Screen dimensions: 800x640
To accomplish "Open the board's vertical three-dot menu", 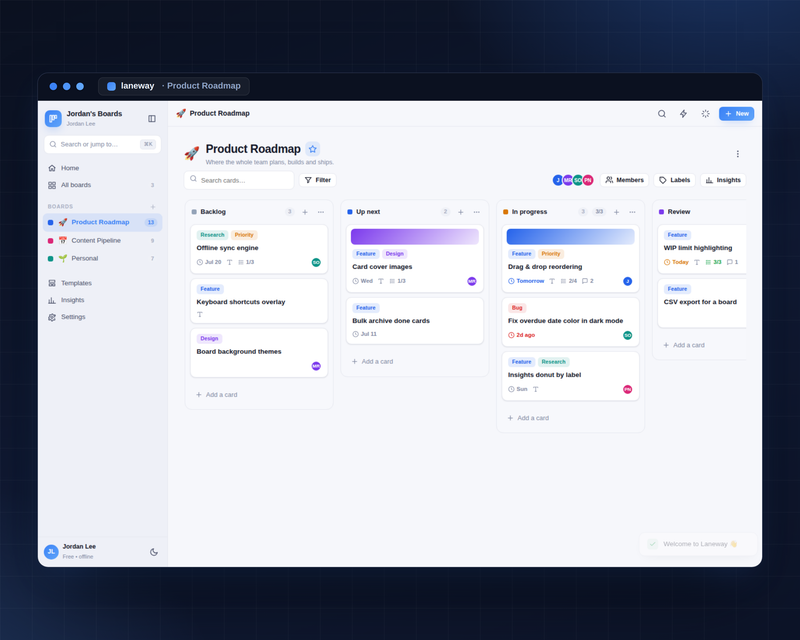I will pyautogui.click(x=737, y=154).
